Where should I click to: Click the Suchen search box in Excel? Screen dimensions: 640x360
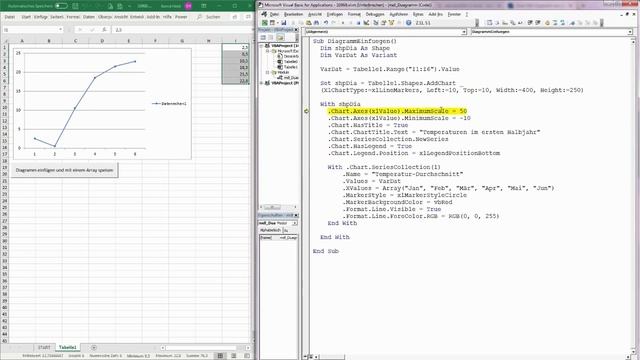[x=210, y=17]
